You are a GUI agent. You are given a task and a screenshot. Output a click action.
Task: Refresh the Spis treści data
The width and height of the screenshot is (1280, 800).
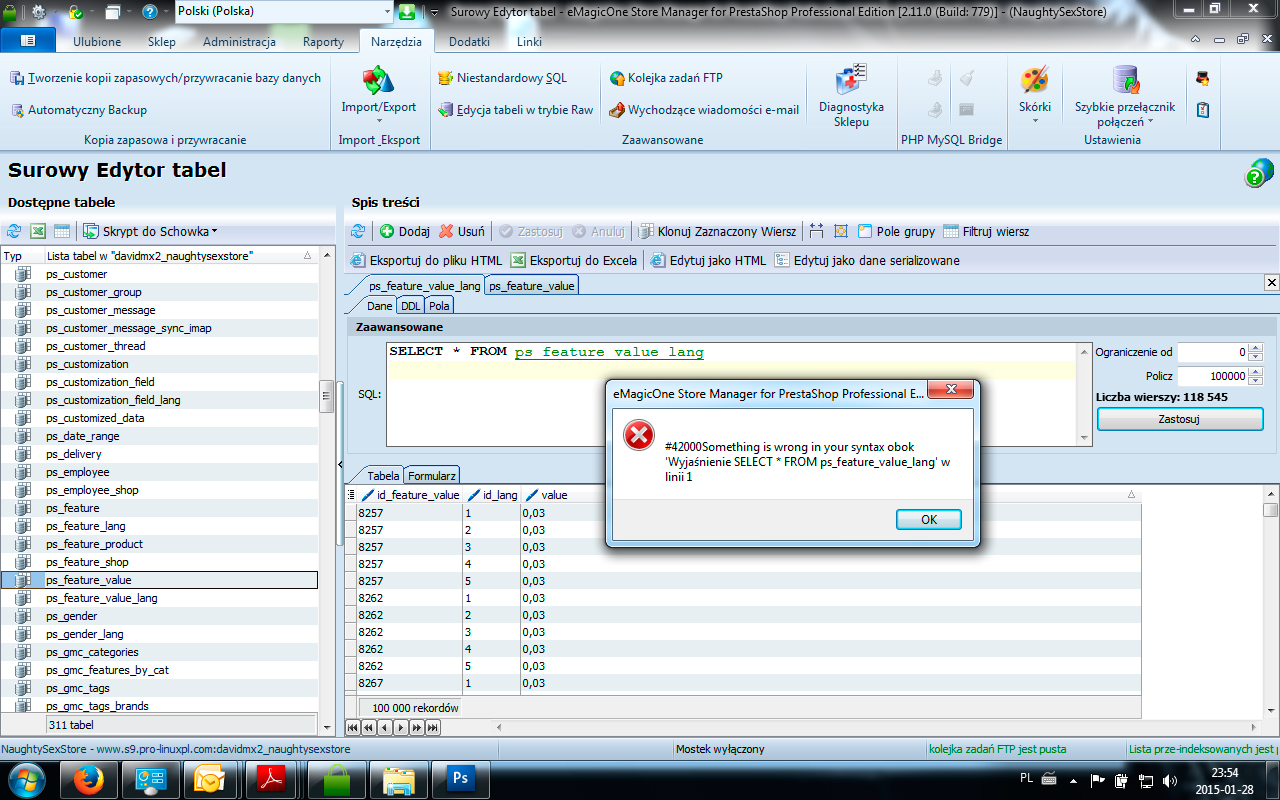[358, 231]
